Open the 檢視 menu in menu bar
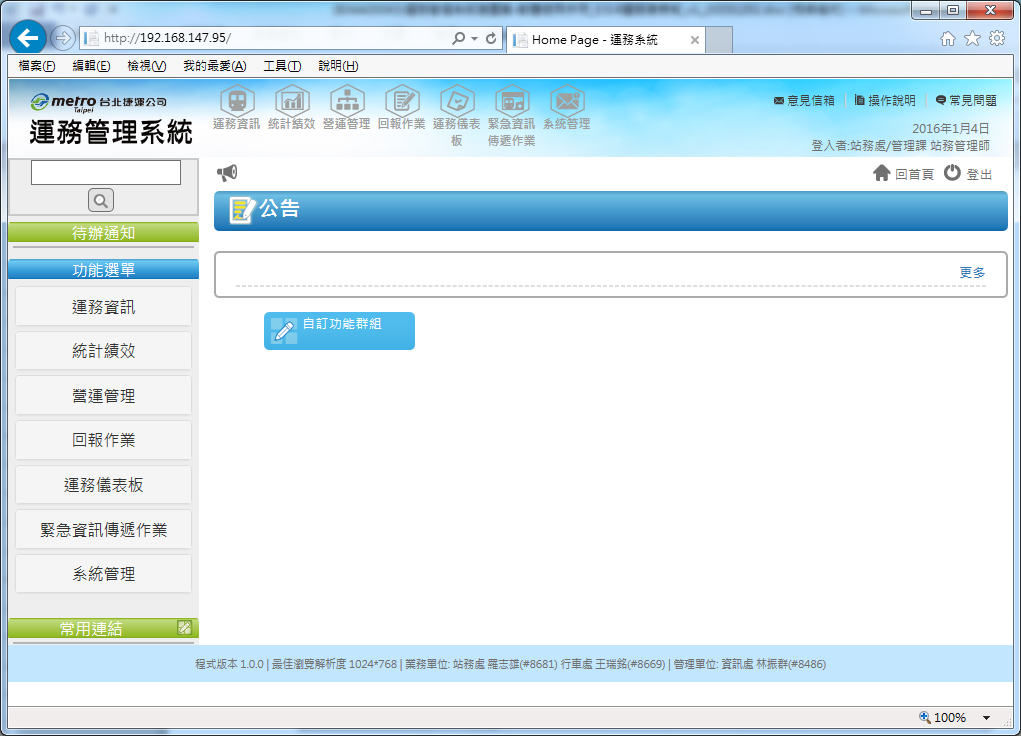This screenshot has height=736, width=1021. 146,66
